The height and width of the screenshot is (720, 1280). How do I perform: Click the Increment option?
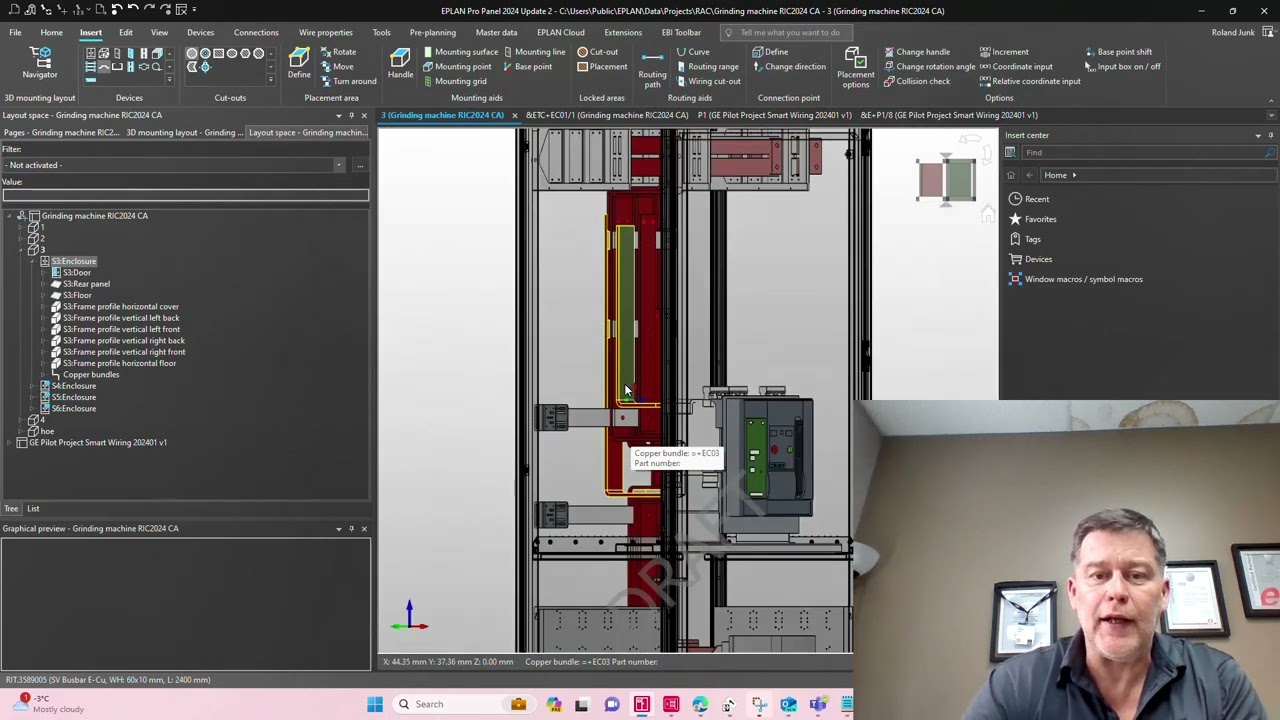coord(1004,52)
